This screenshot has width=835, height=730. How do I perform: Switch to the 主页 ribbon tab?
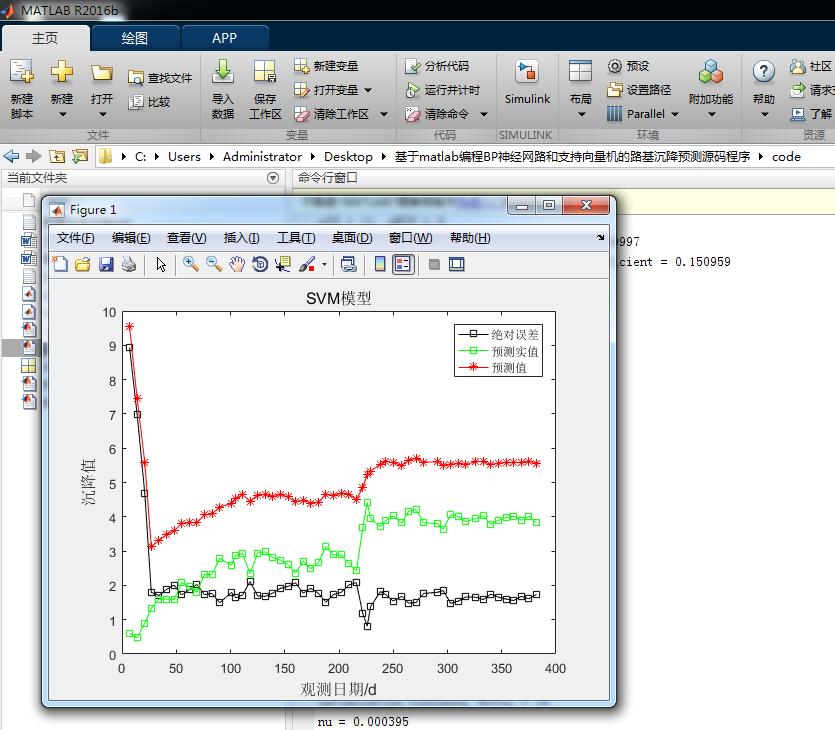tap(45, 38)
